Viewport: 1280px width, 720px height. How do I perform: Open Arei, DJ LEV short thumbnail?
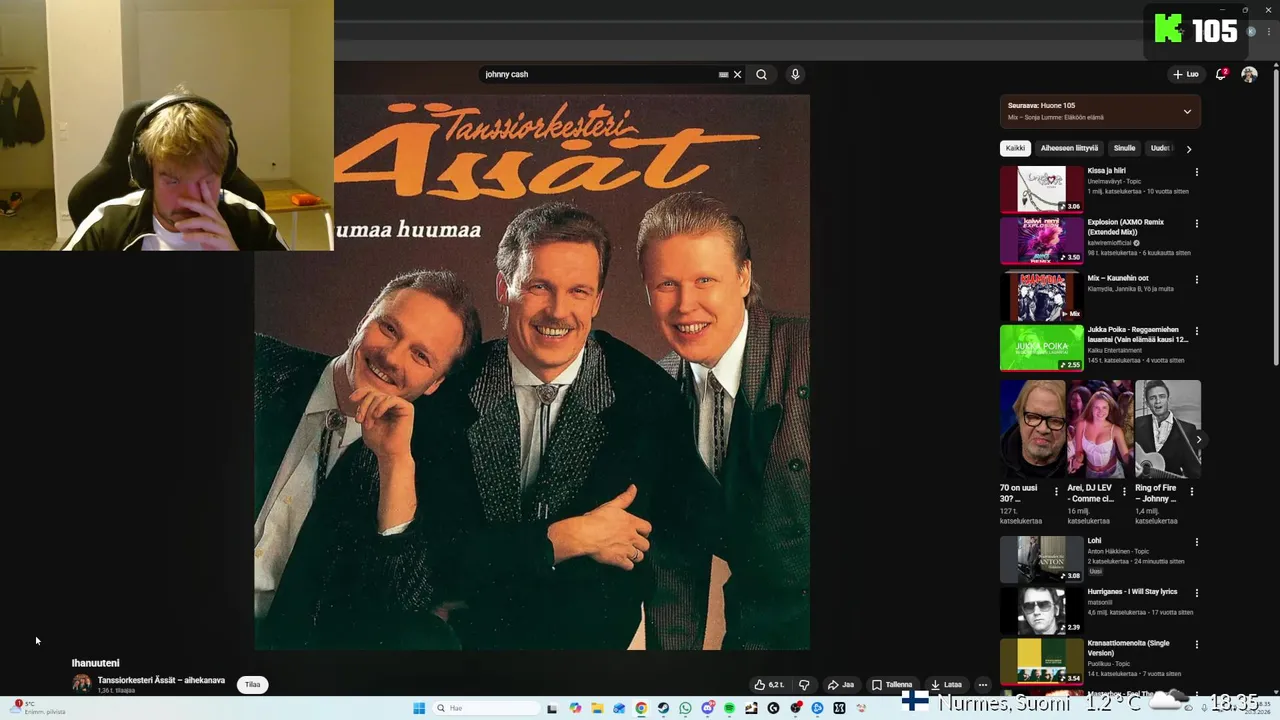1100,428
